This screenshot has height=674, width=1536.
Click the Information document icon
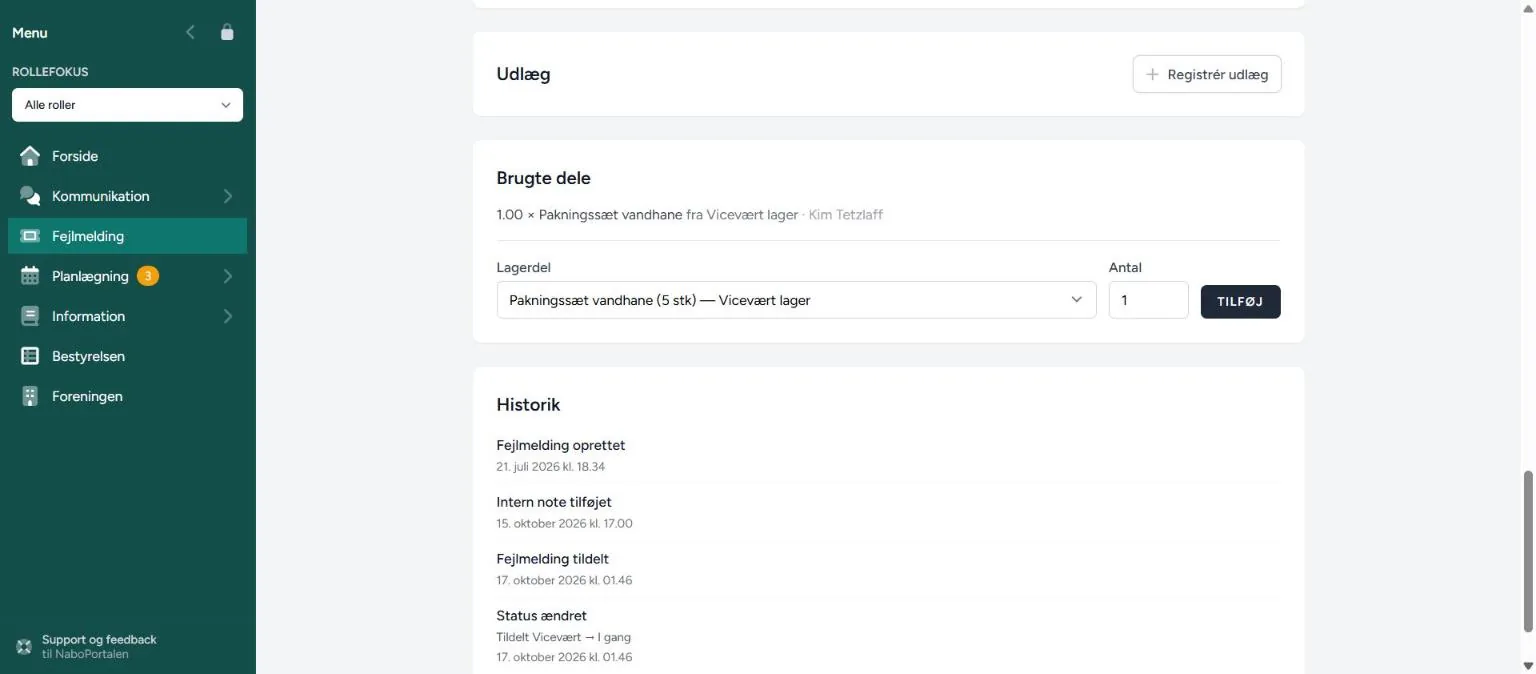(30, 316)
